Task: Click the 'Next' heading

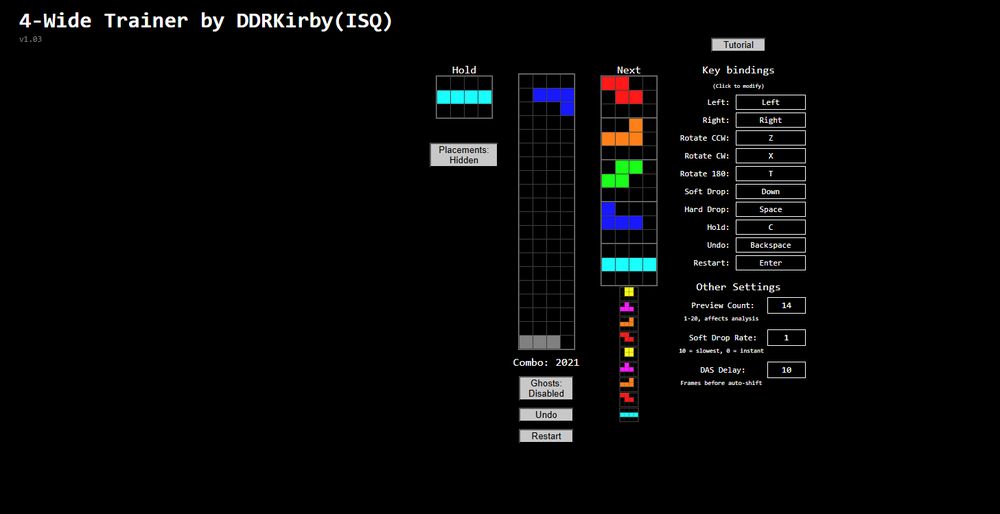Action: click(x=629, y=70)
